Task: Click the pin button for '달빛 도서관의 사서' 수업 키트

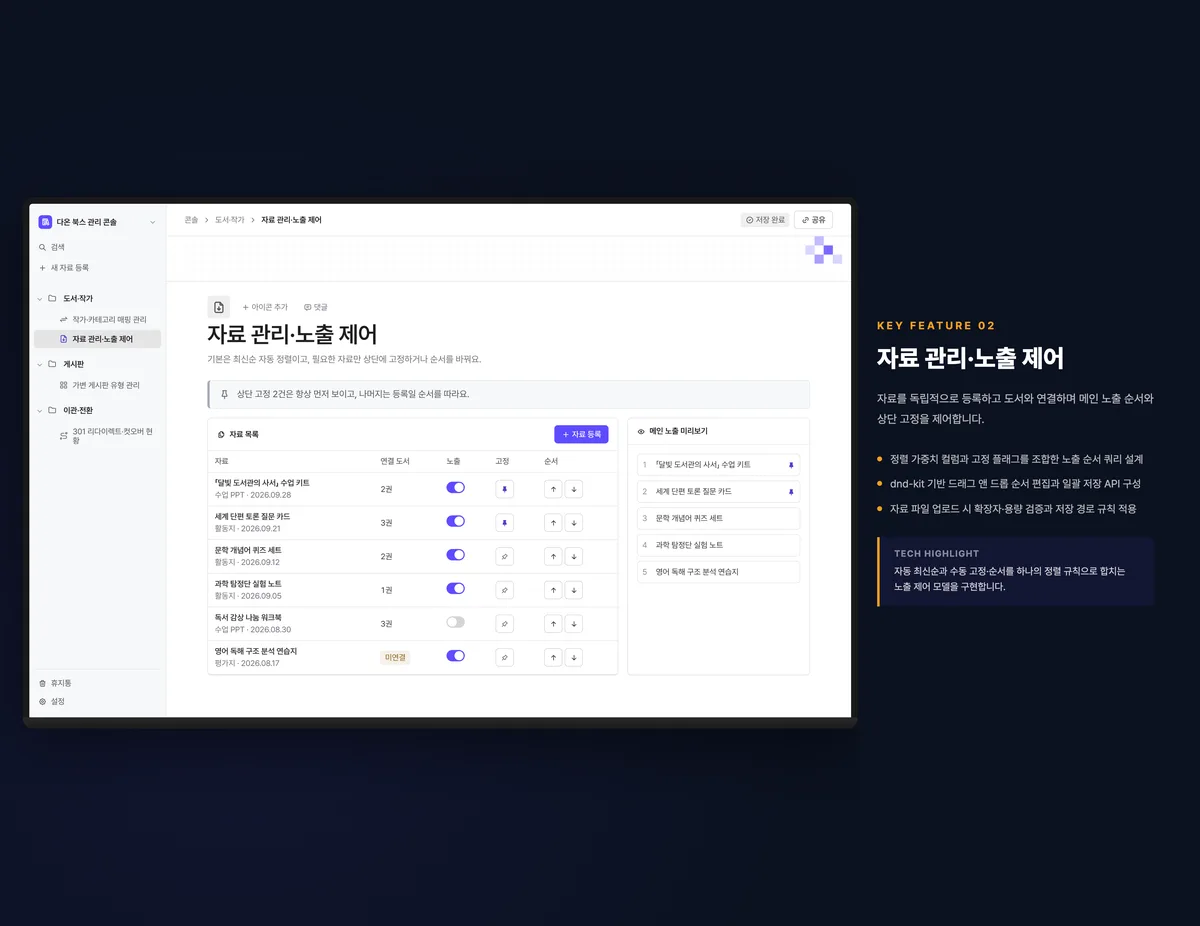Action: 505,489
